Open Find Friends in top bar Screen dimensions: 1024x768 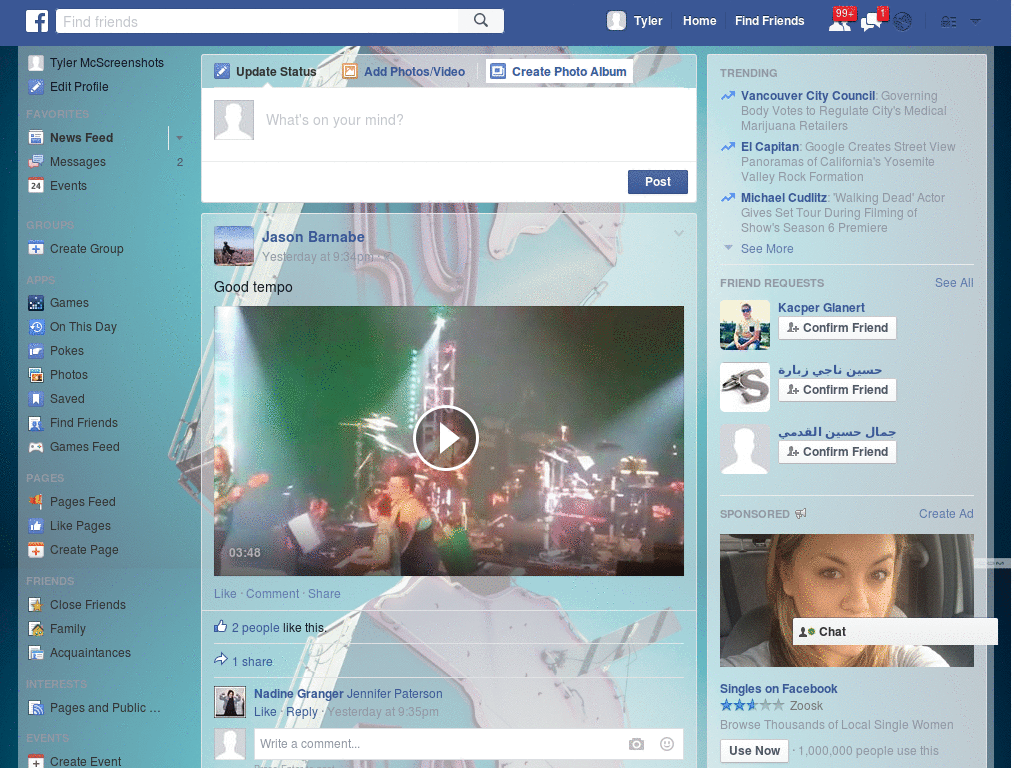pos(769,21)
